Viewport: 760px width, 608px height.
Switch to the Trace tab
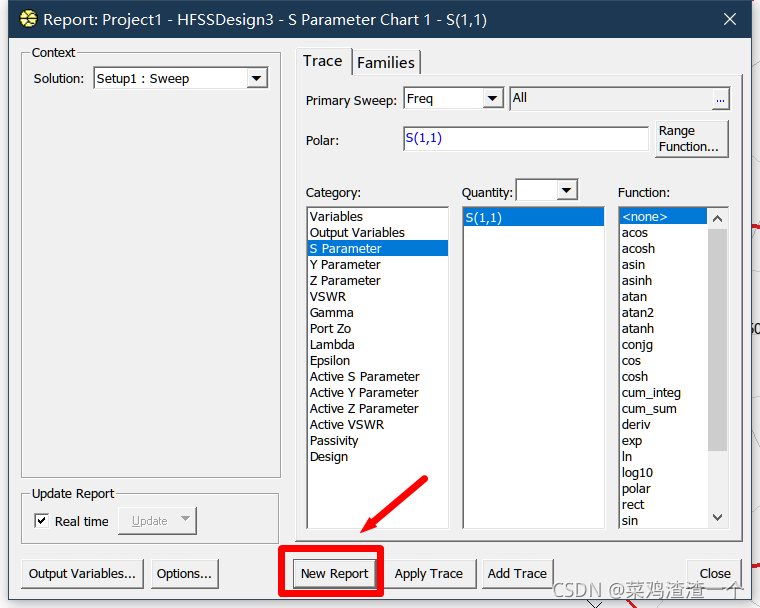click(x=323, y=61)
